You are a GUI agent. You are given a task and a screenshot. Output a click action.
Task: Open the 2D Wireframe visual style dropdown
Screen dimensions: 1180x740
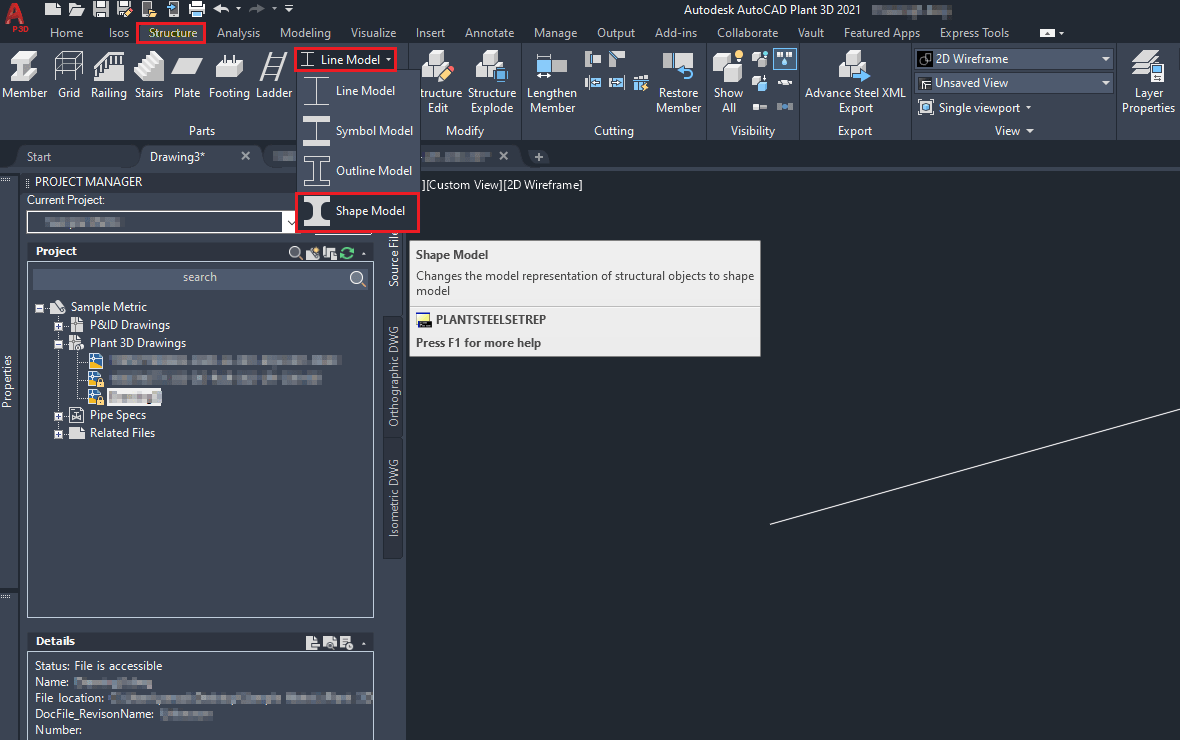pyautogui.click(x=1014, y=59)
